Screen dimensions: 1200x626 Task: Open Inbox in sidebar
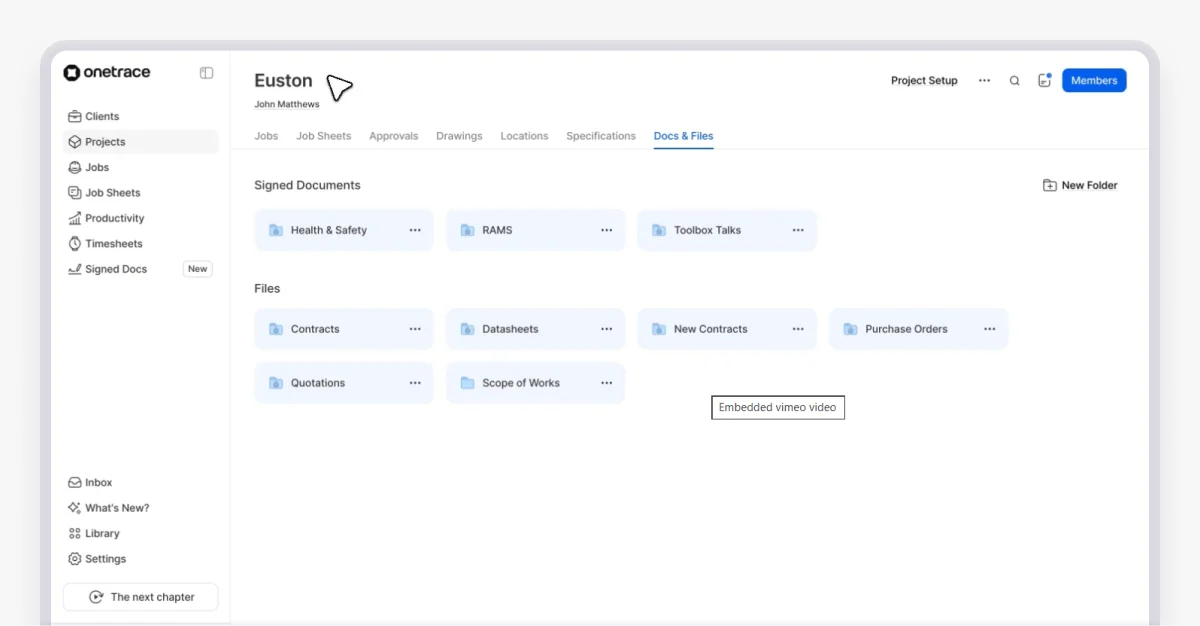[x=140, y=482]
